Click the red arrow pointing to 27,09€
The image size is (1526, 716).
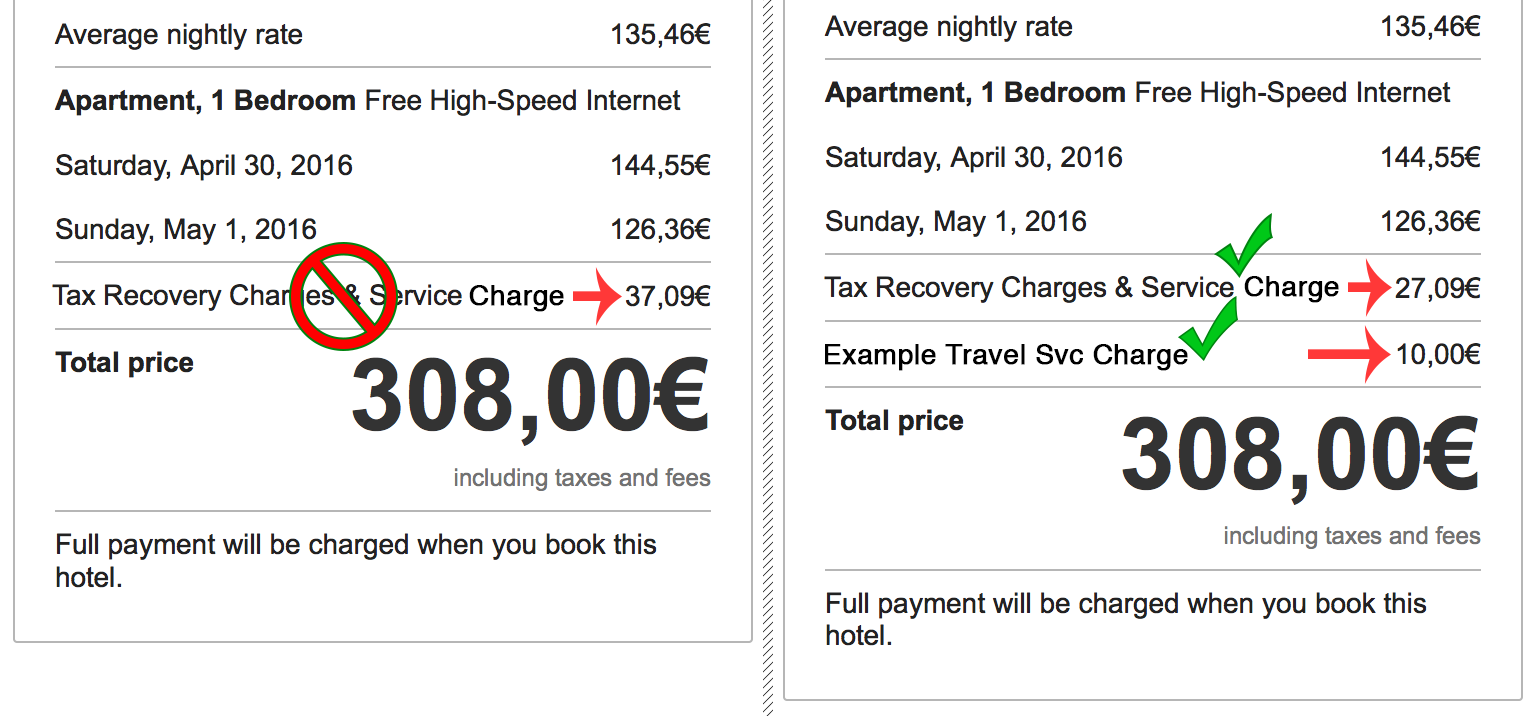tap(1370, 288)
